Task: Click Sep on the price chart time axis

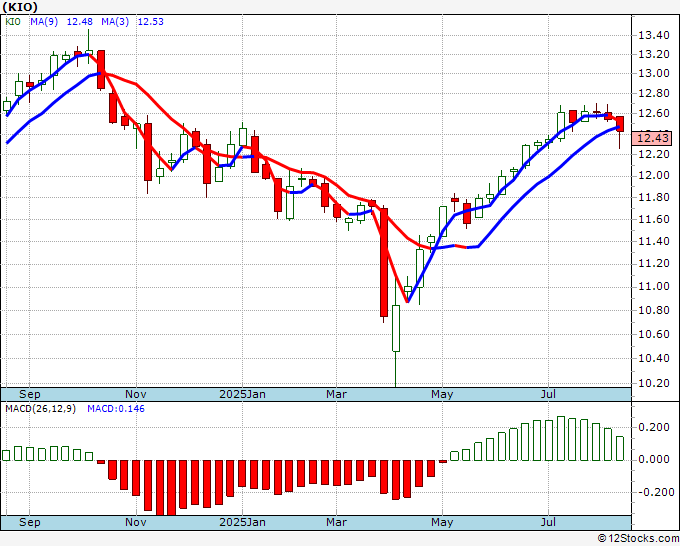Action: (x=29, y=394)
